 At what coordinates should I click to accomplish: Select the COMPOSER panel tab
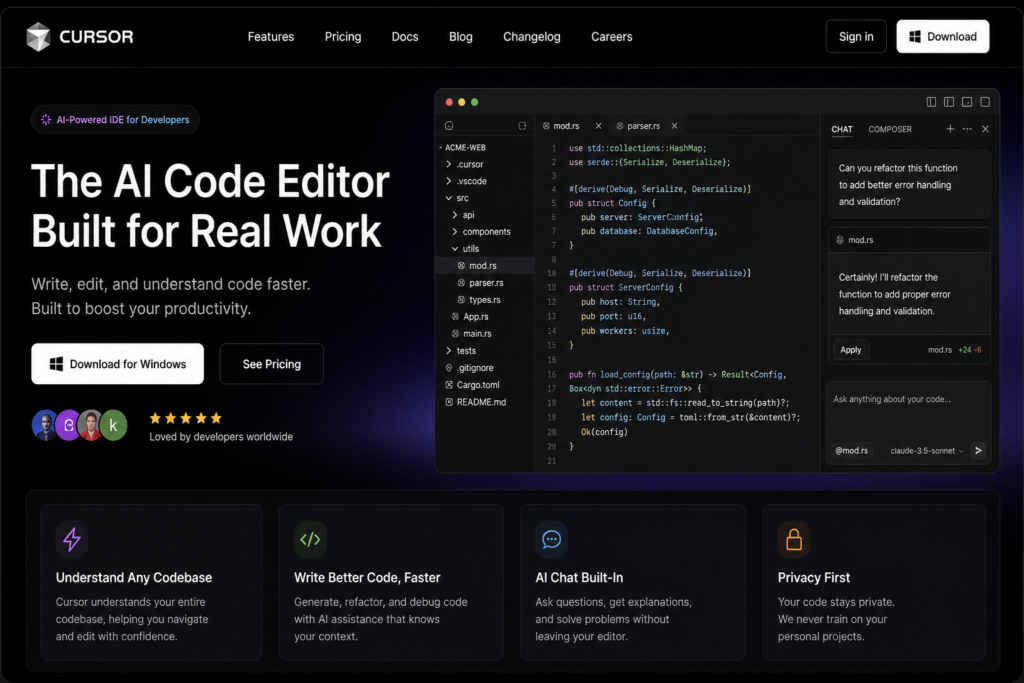click(889, 129)
